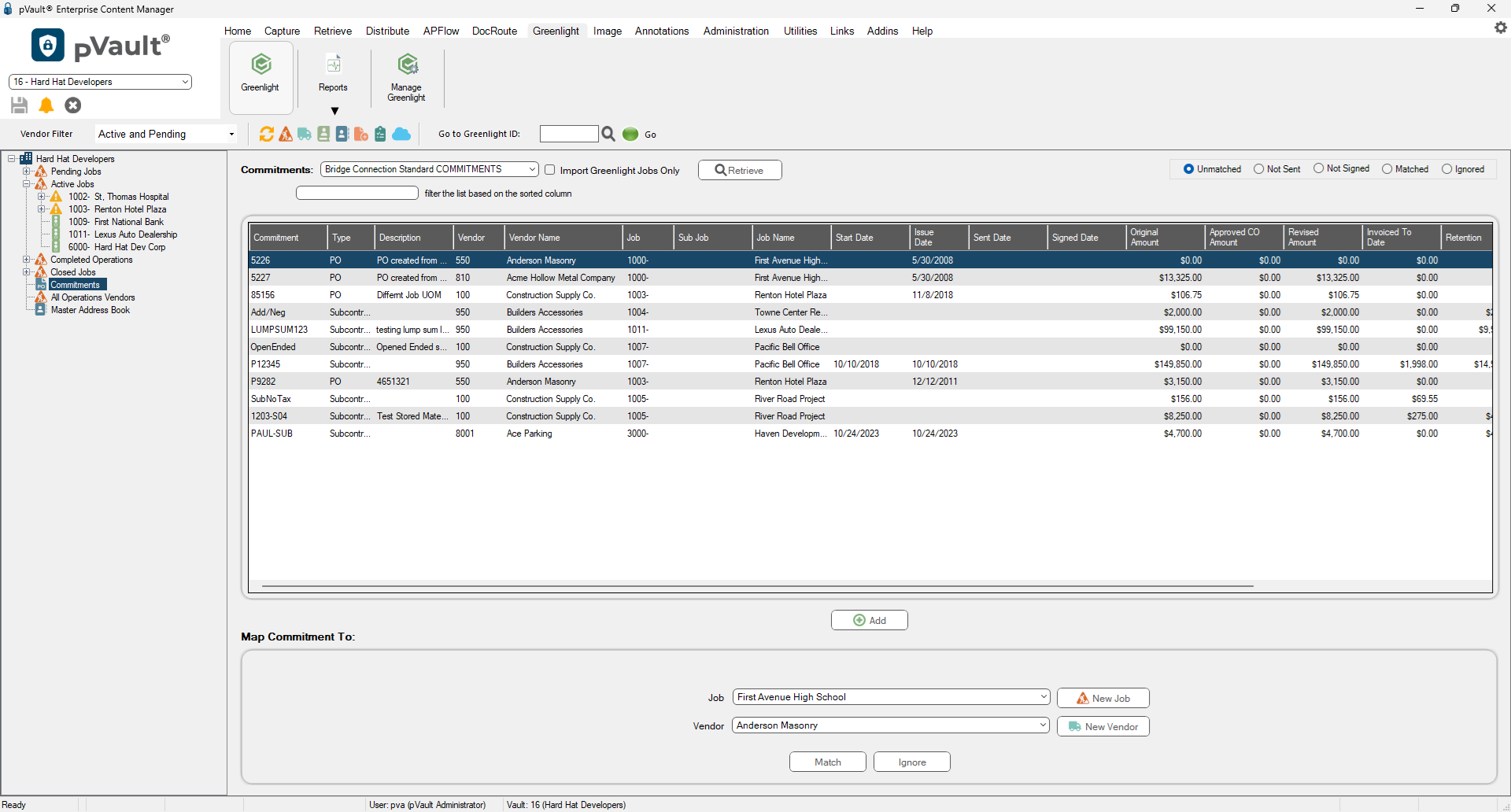Click the blue contact book toolbar icon
The image size is (1511, 812).
click(342, 135)
